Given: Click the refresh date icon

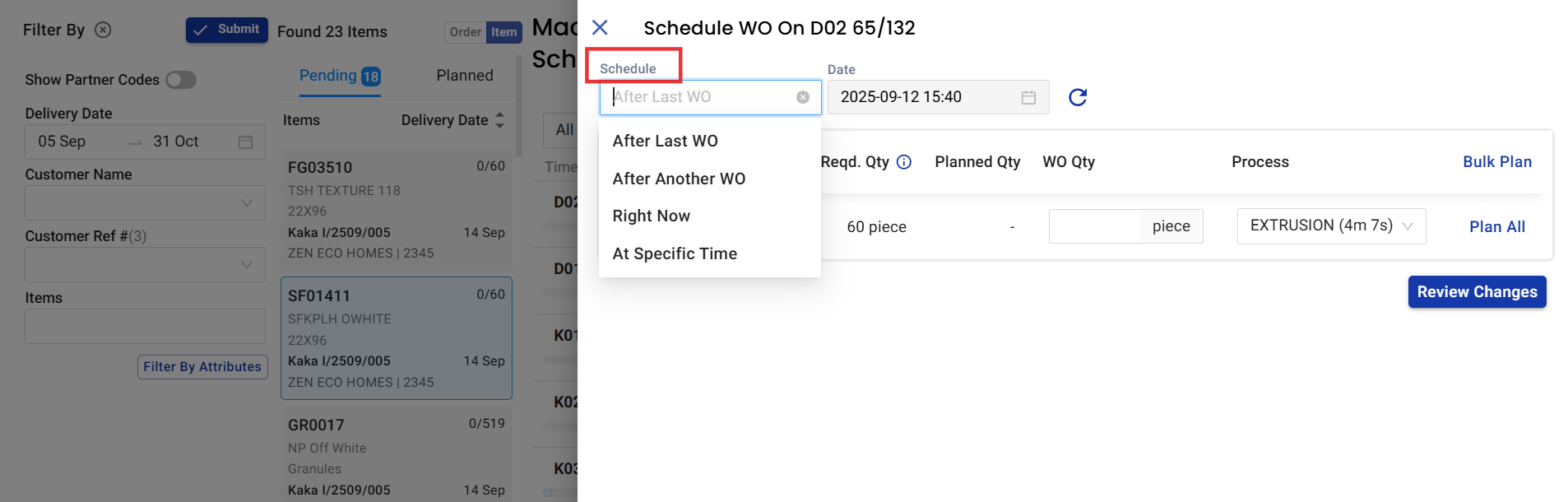Looking at the screenshot, I should point(1077,97).
